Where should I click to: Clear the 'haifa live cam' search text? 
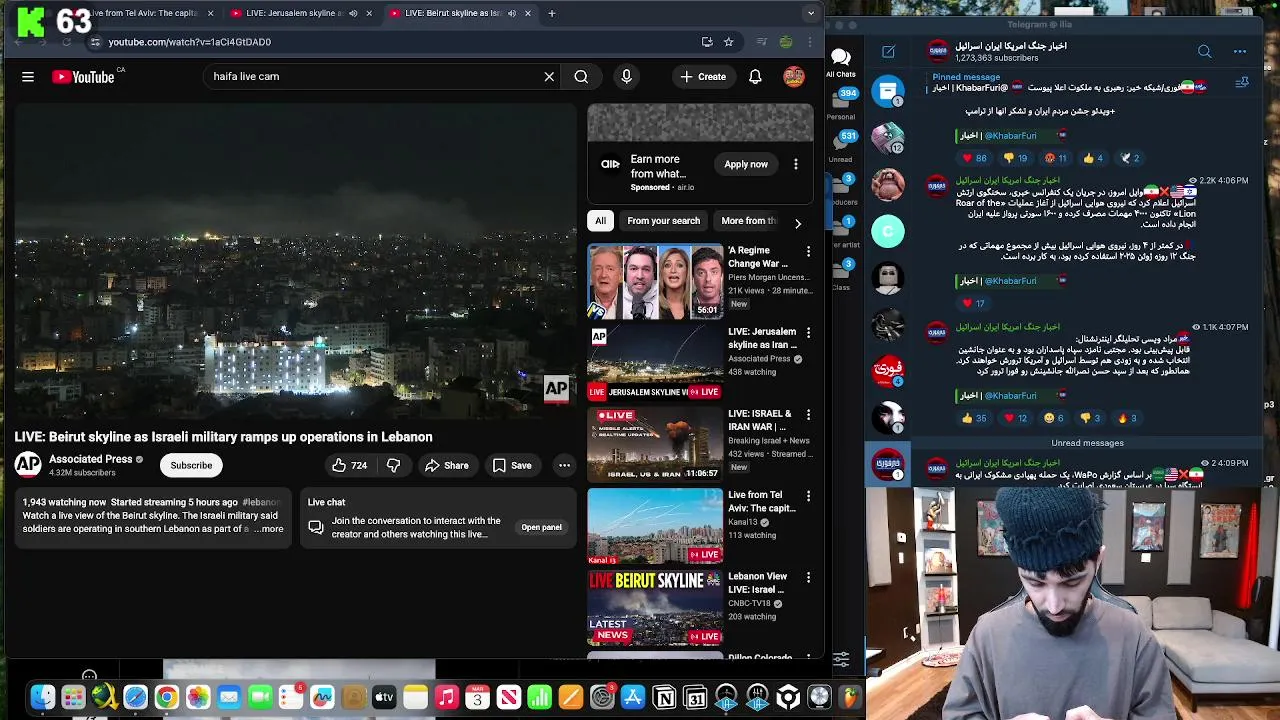(x=549, y=76)
